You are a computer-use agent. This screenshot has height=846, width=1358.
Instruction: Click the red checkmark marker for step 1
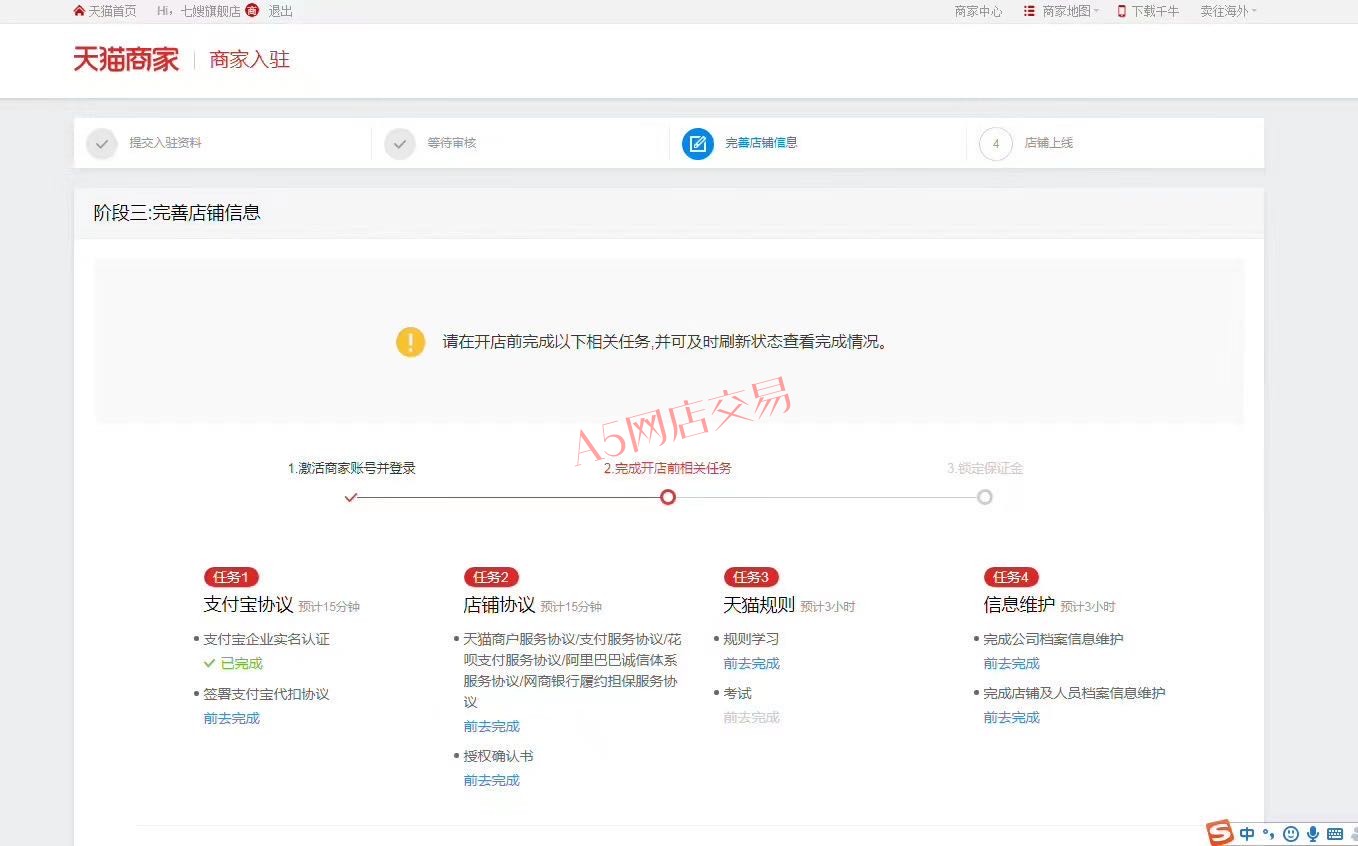[350, 497]
